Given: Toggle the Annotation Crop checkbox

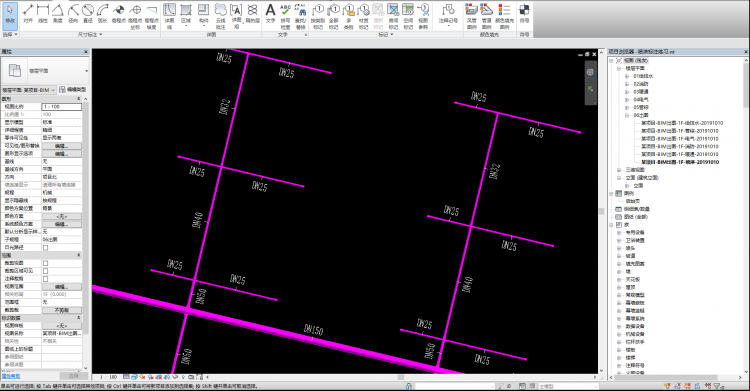Looking at the screenshot, I should (45, 279).
